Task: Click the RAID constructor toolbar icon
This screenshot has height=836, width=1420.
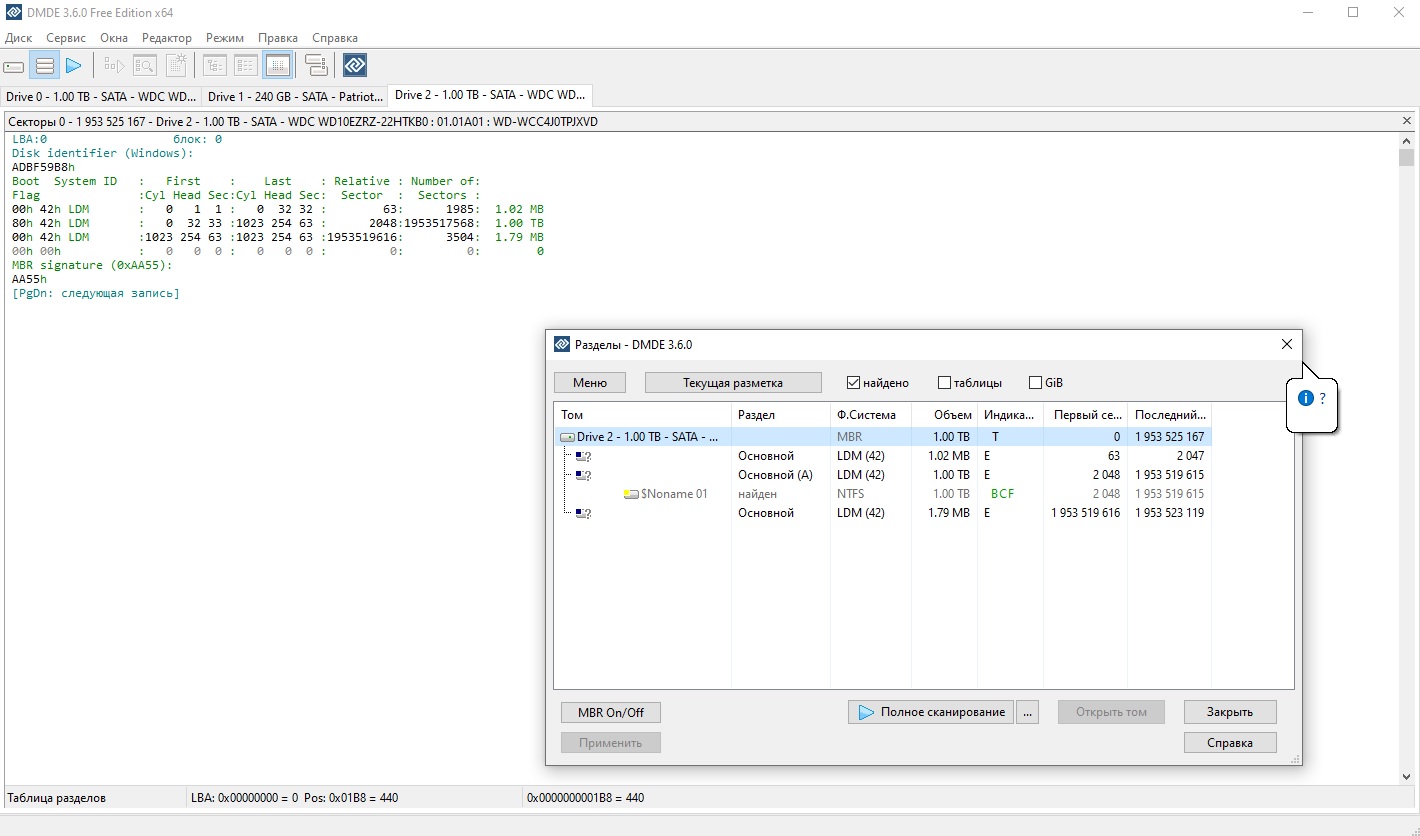Action: 316,66
